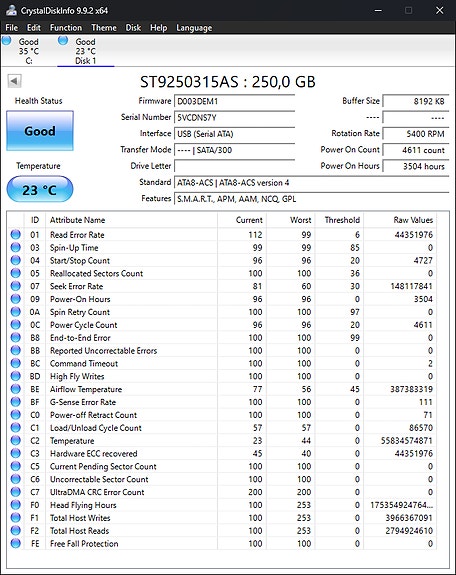Click raw value 86570 in Load/Unload row
Screen dimensions: 456x575
click(421, 428)
